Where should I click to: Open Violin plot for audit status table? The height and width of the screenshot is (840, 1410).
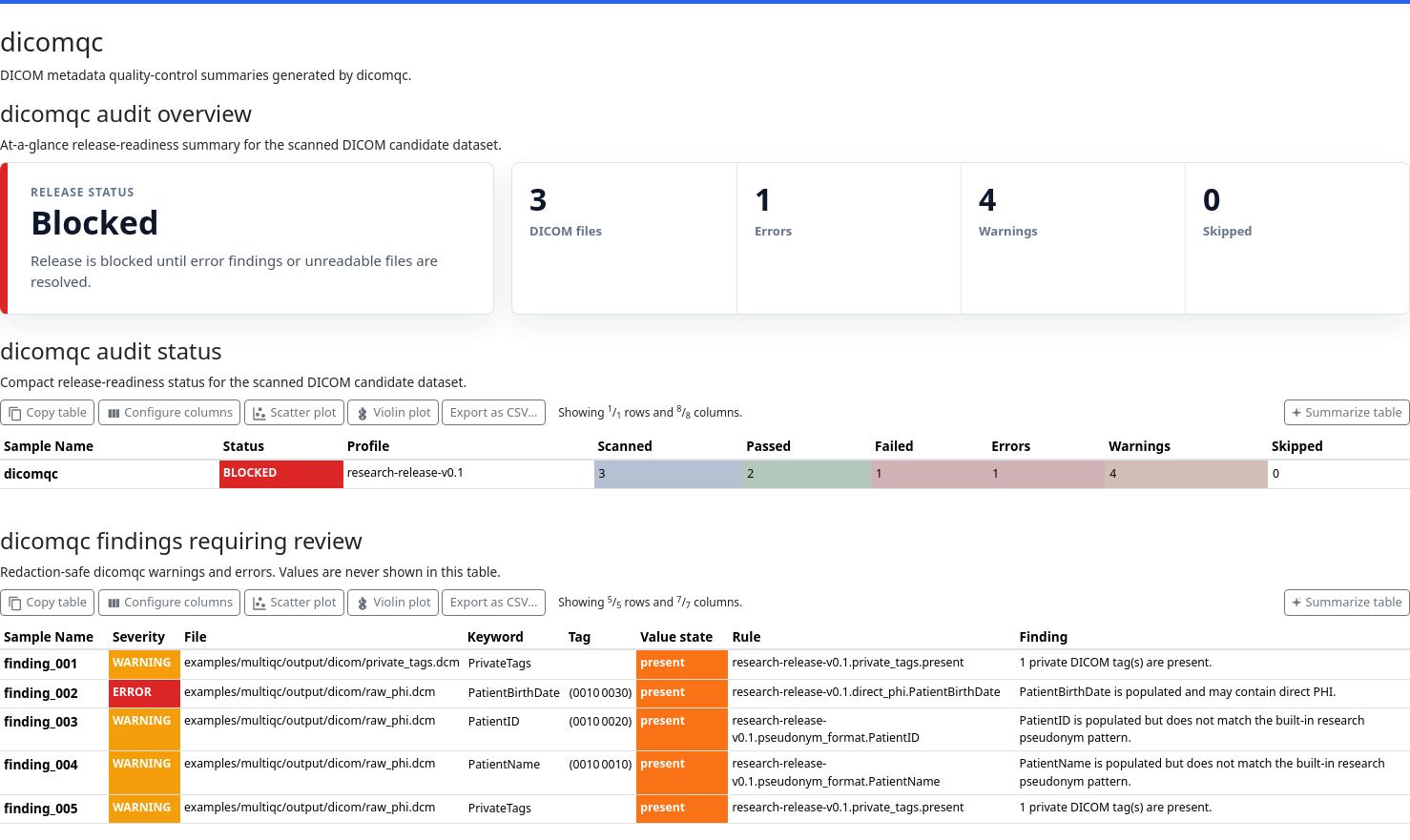point(392,413)
